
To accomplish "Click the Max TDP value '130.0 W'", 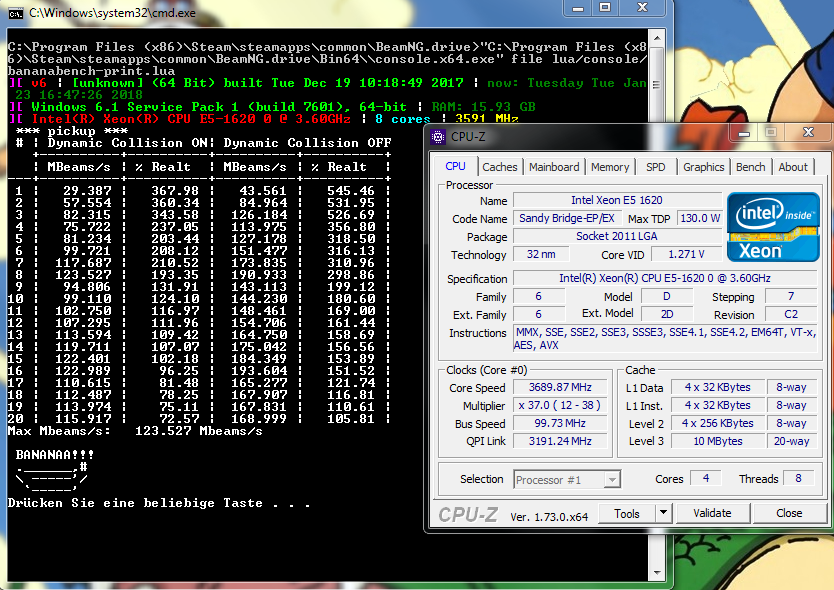I will (x=699, y=218).
